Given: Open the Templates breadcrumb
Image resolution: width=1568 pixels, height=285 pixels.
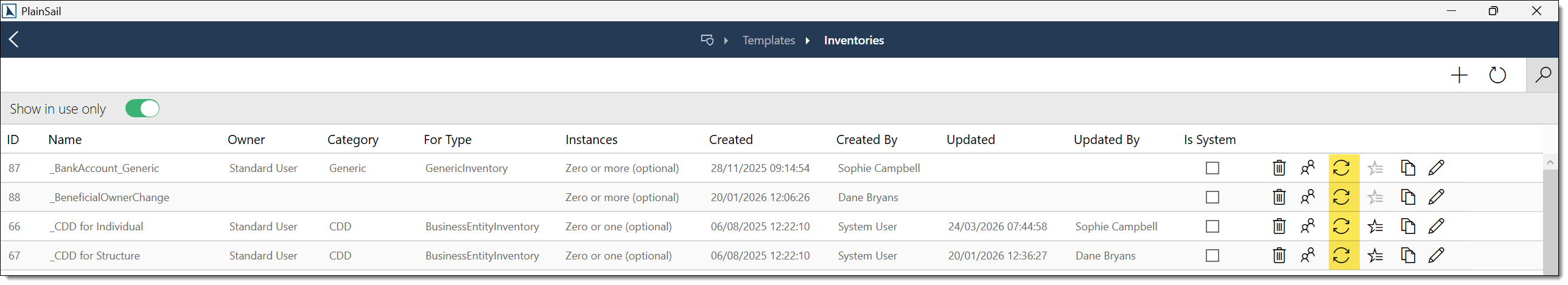Looking at the screenshot, I should tap(768, 40).
